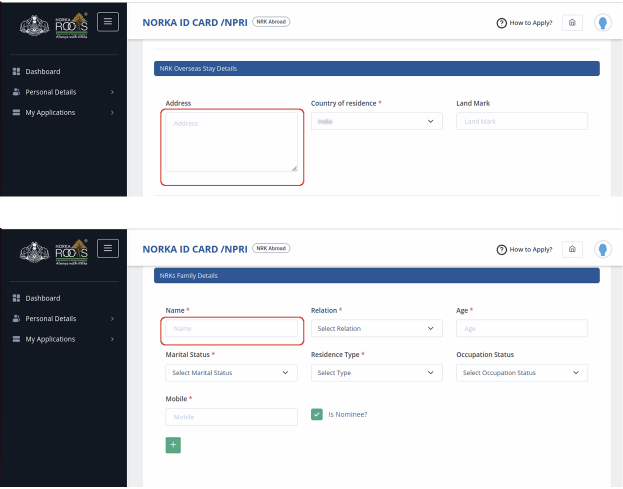Select Dashboard label in top sidebar
623x489 pixels.
point(43,72)
